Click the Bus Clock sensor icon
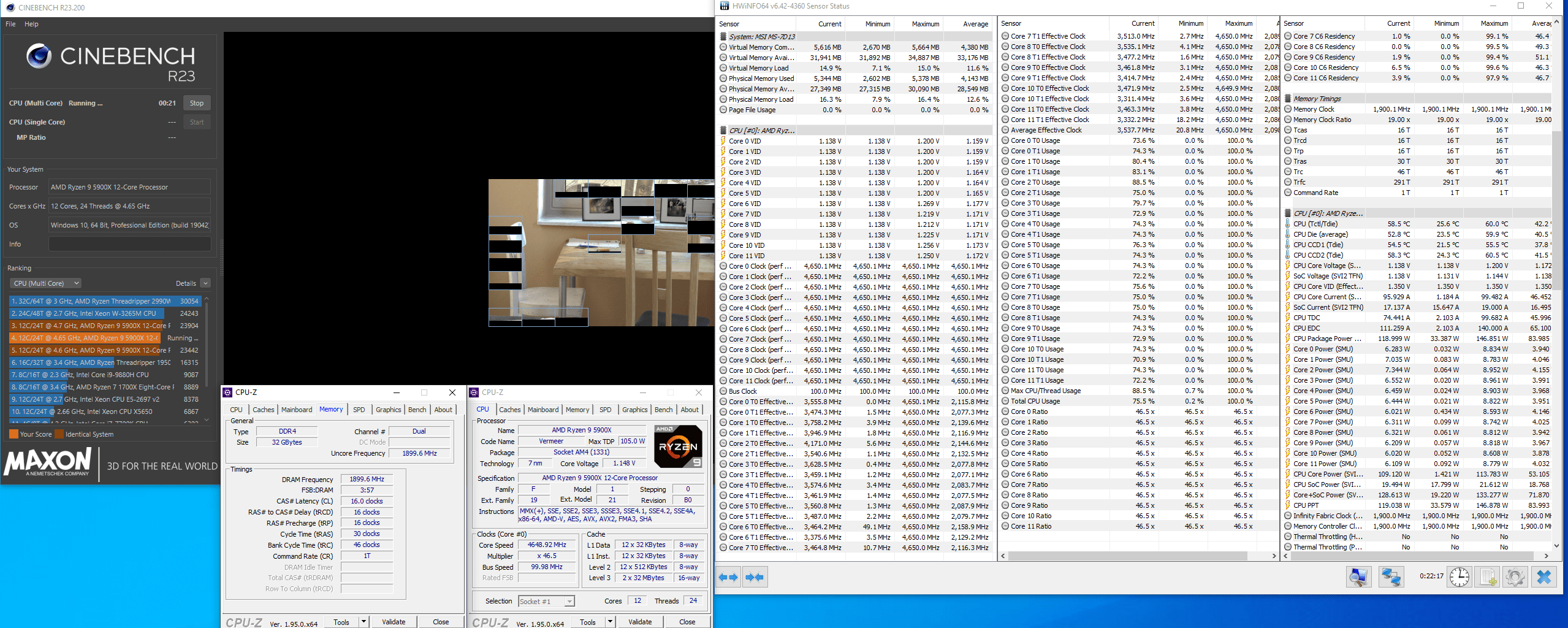 point(723,391)
